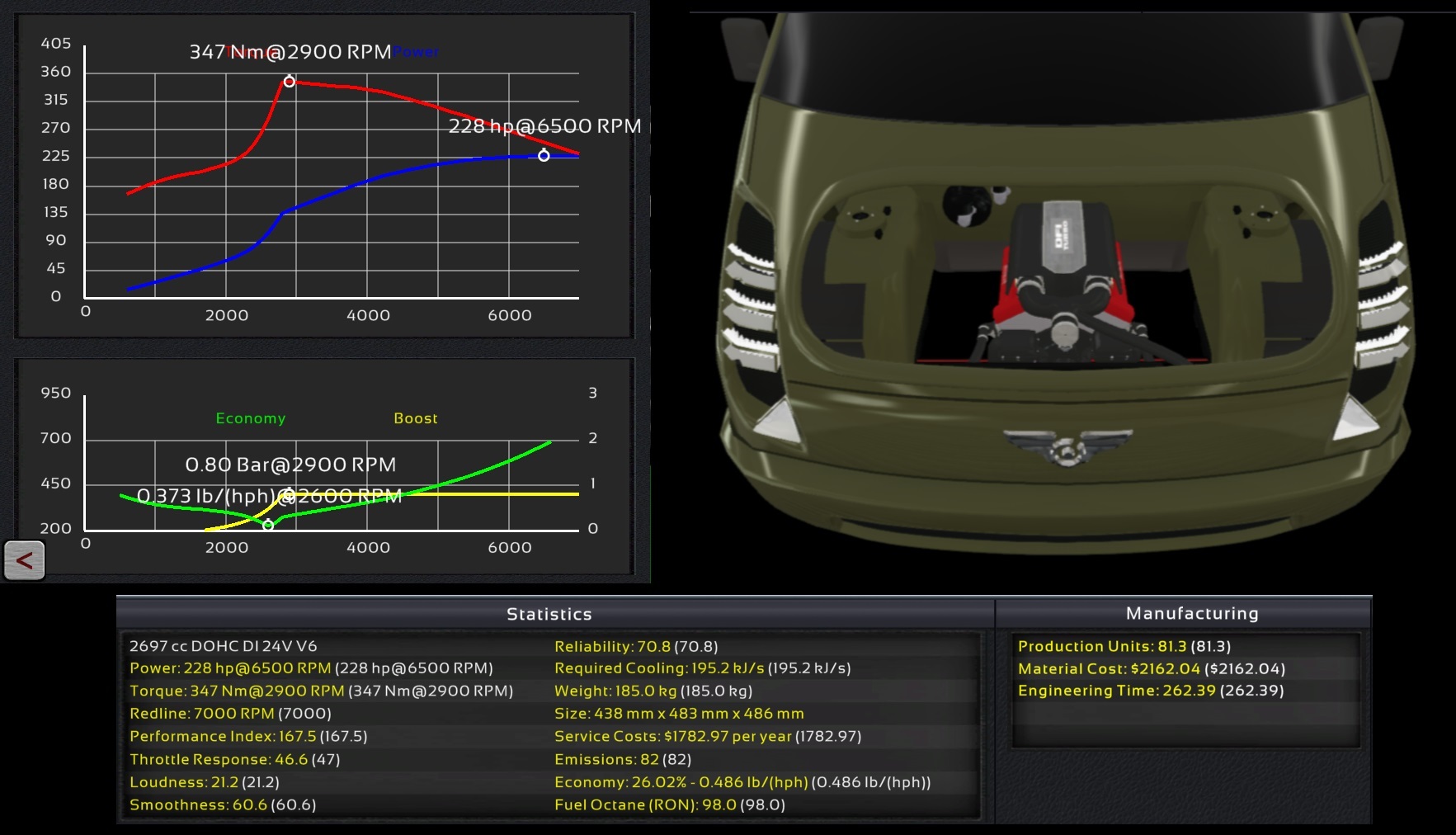Click the left white fender vents
This screenshot has width=1456, height=835.
(x=751, y=305)
